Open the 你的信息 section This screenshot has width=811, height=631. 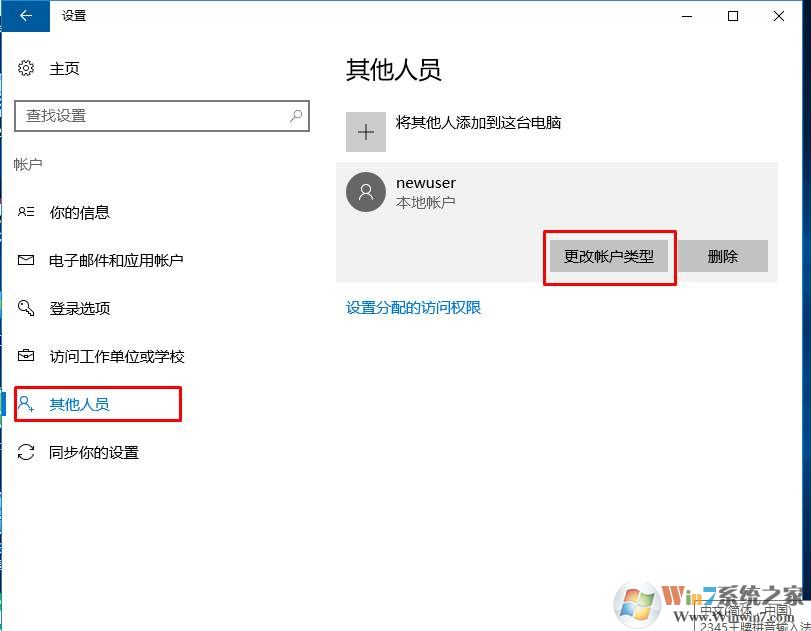click(80, 212)
